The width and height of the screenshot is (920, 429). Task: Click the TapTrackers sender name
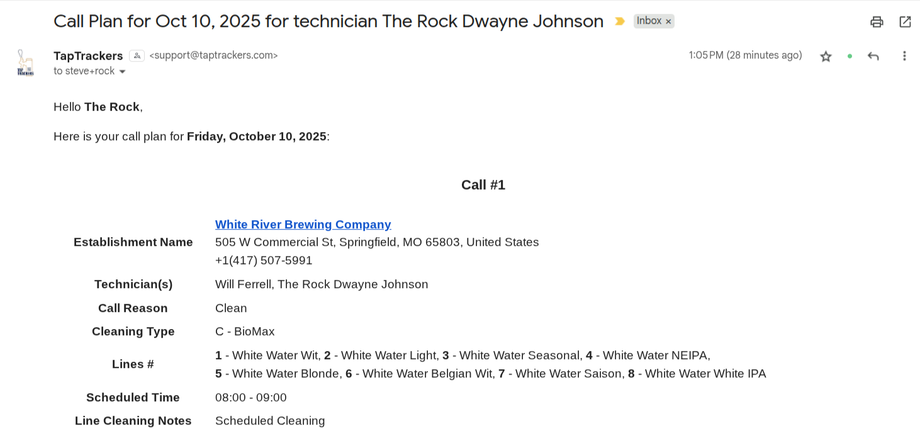pyautogui.click(x=88, y=56)
